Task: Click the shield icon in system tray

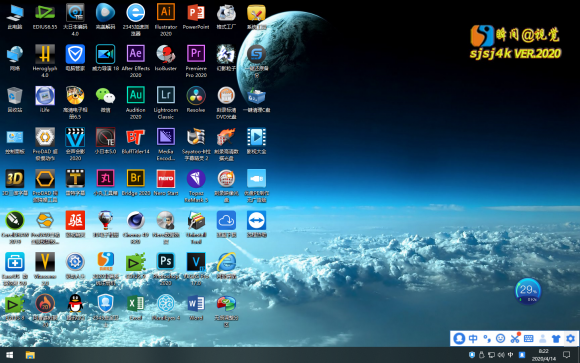Action: 472,355
